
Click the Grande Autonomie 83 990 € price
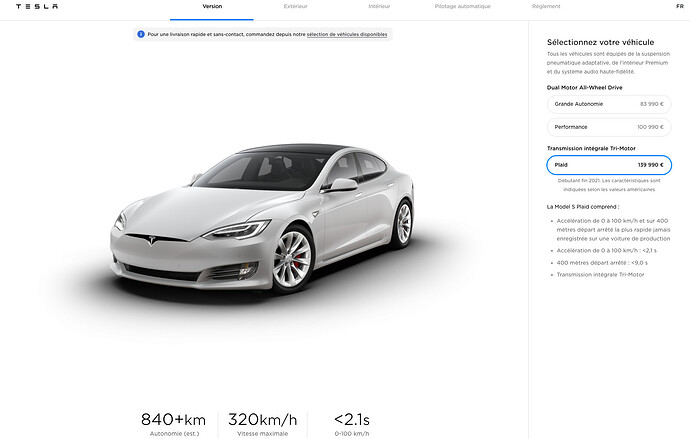click(652, 104)
